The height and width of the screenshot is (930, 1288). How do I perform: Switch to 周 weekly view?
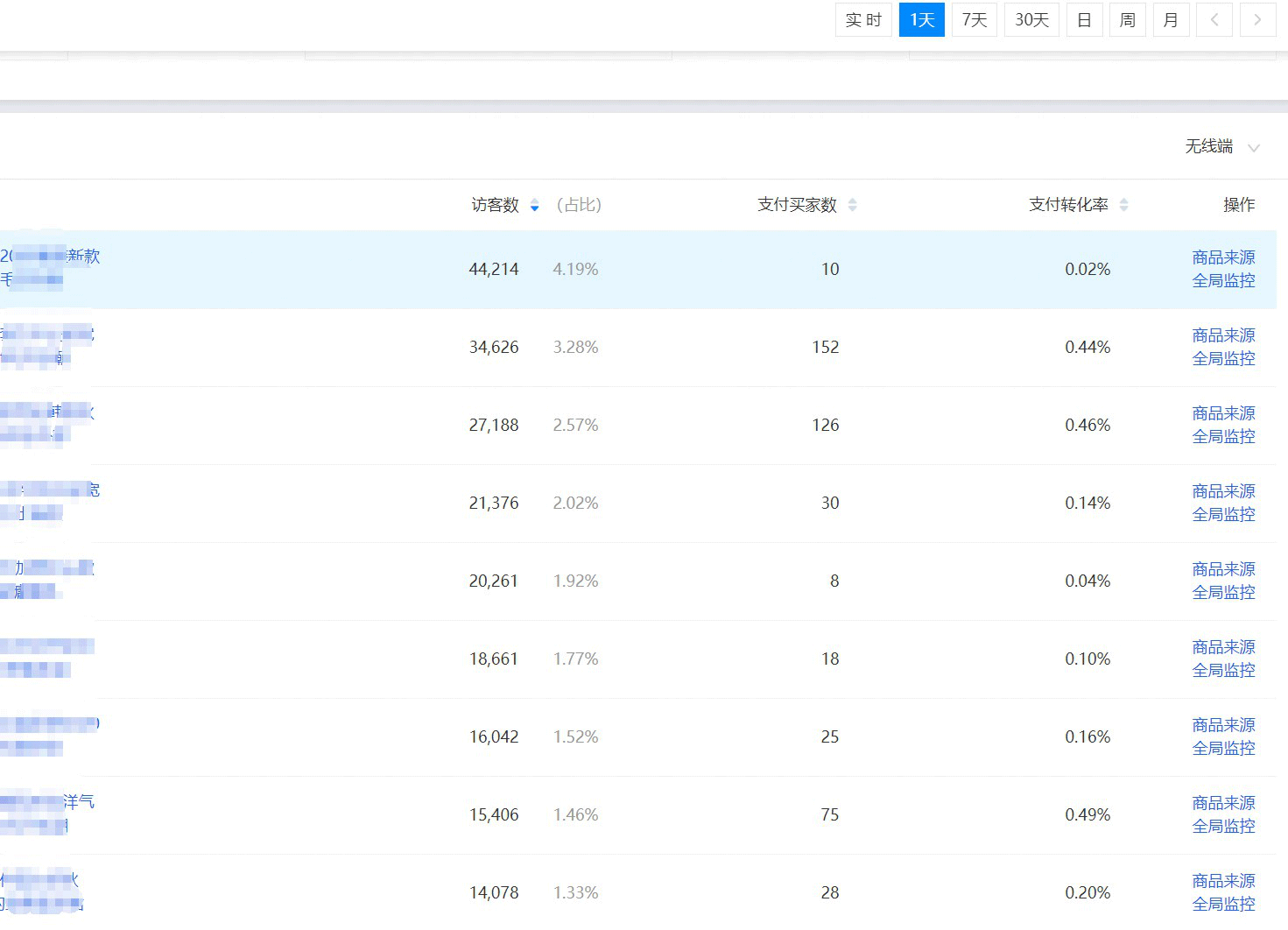[x=1127, y=20]
